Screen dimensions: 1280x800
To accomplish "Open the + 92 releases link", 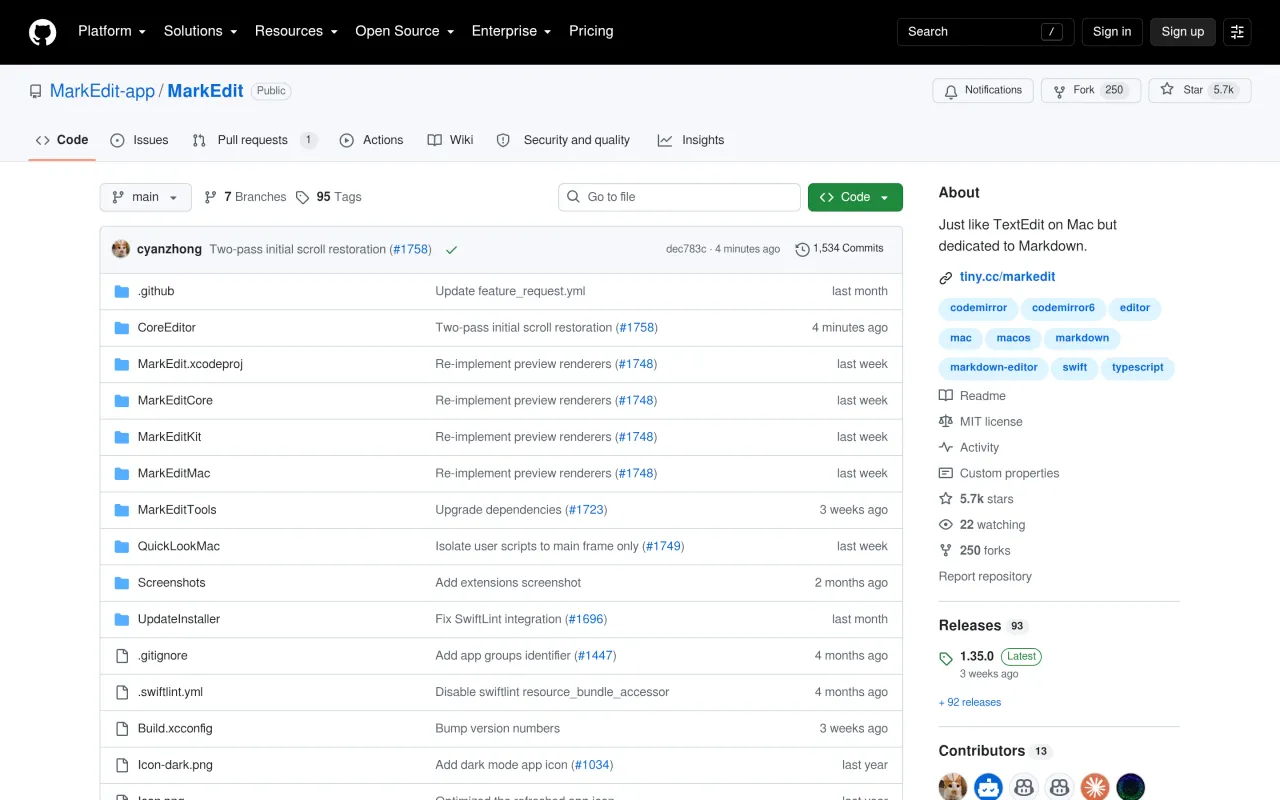I will click(970, 703).
